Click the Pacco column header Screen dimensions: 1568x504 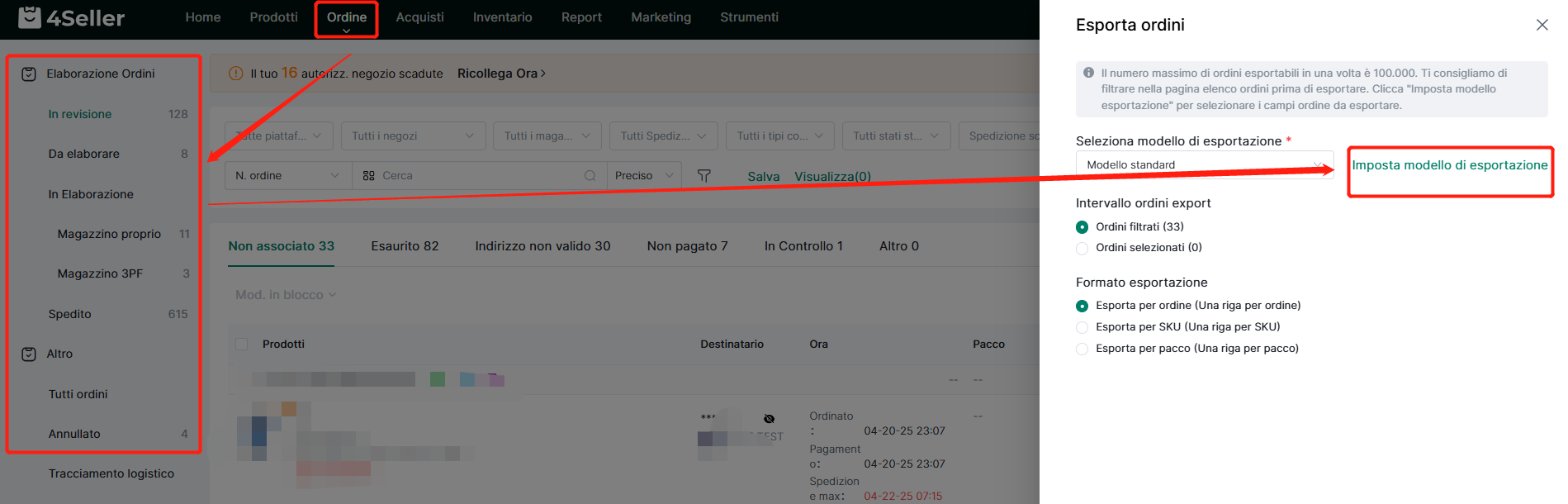point(988,345)
